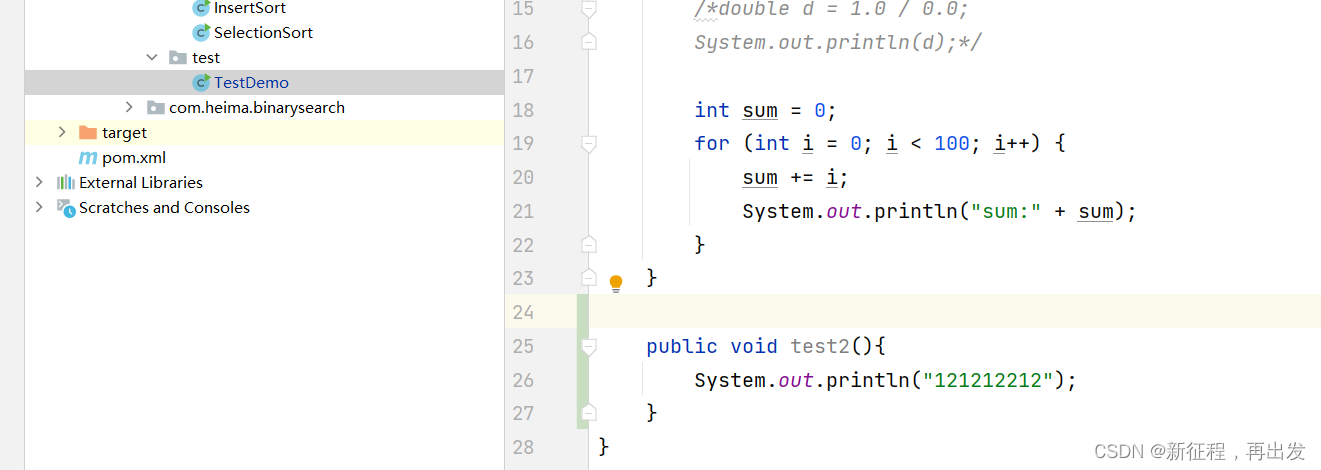Select the test package label
The image size is (1321, 470).
(x=206, y=58)
